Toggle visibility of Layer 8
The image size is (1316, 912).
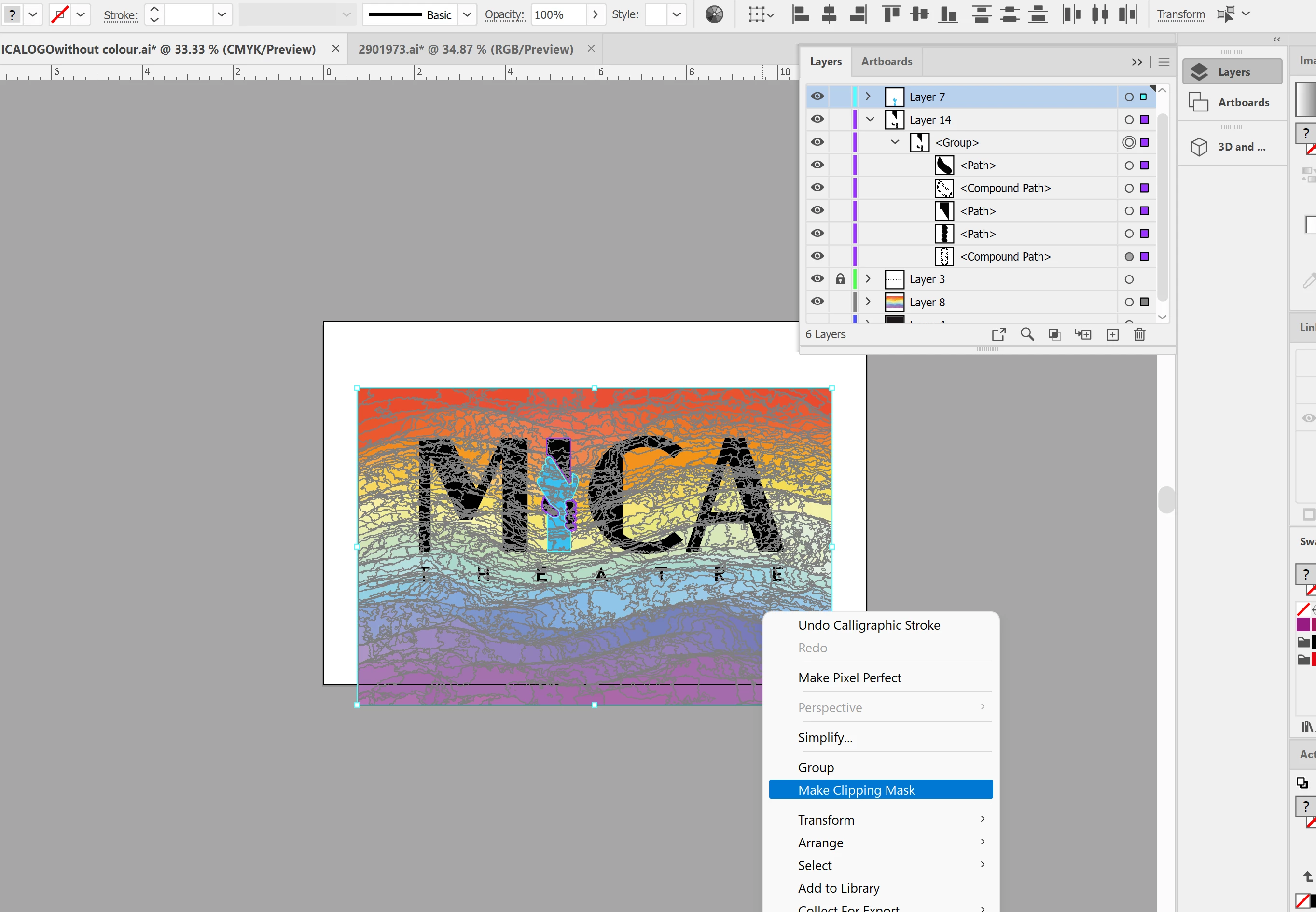(817, 302)
